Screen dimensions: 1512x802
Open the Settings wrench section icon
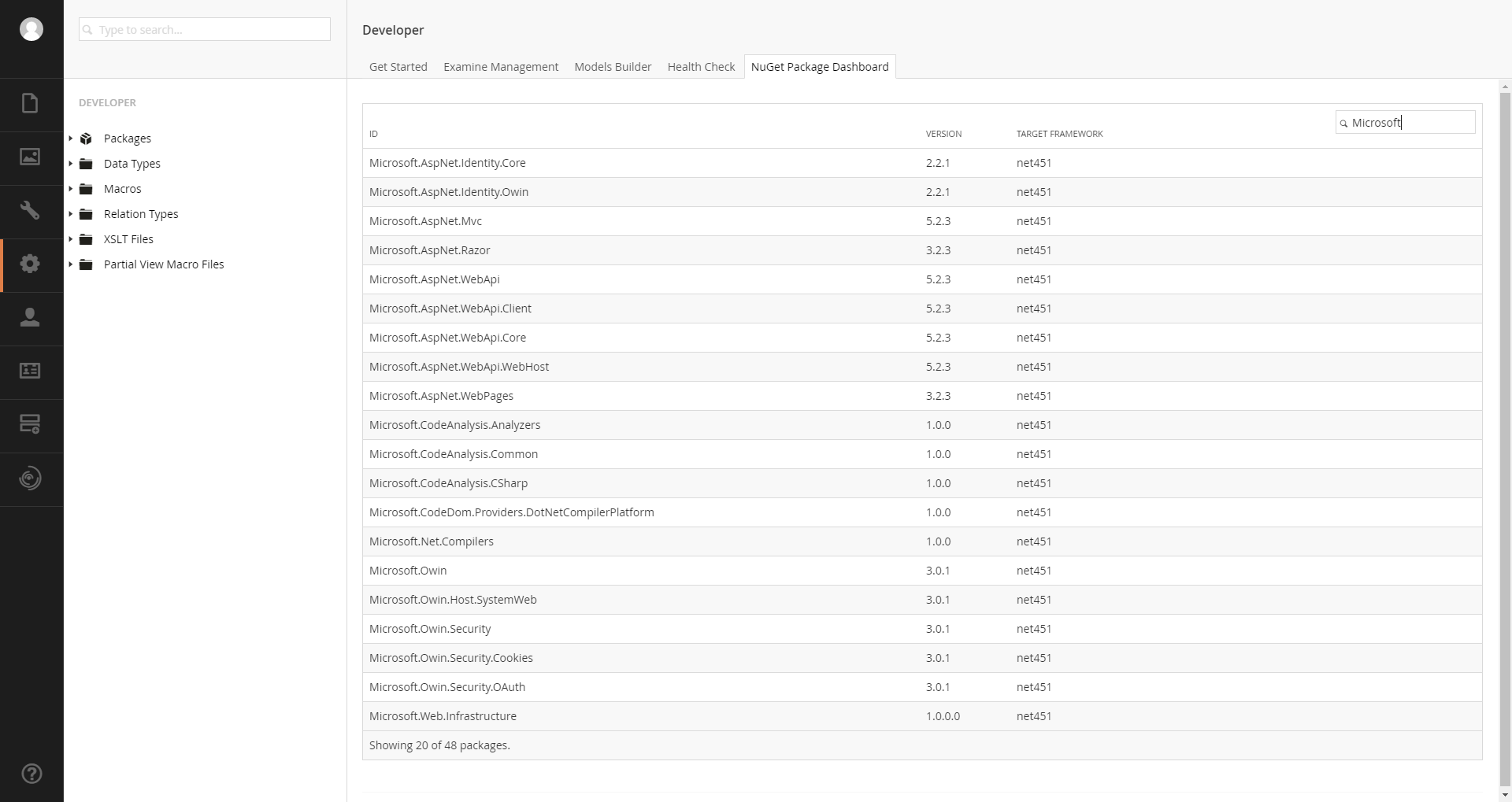point(30,210)
